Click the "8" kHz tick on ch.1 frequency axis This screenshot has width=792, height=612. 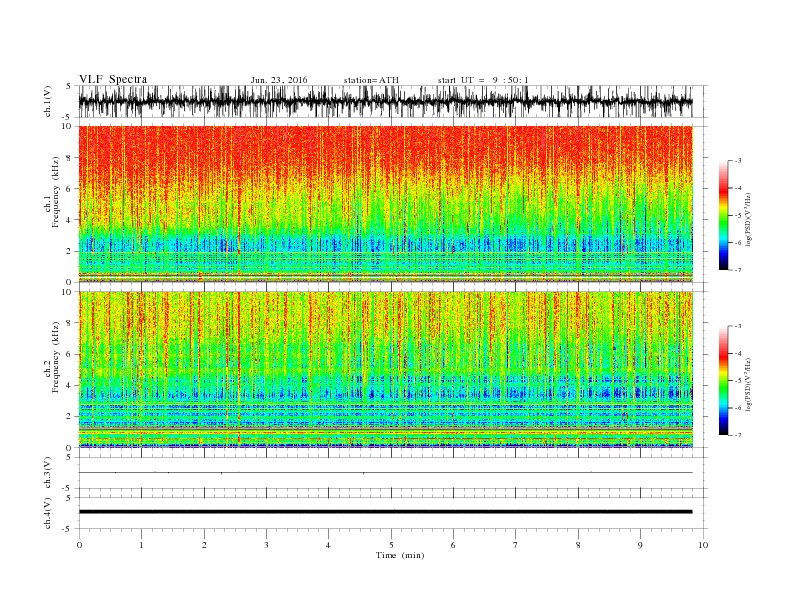[x=70, y=158]
